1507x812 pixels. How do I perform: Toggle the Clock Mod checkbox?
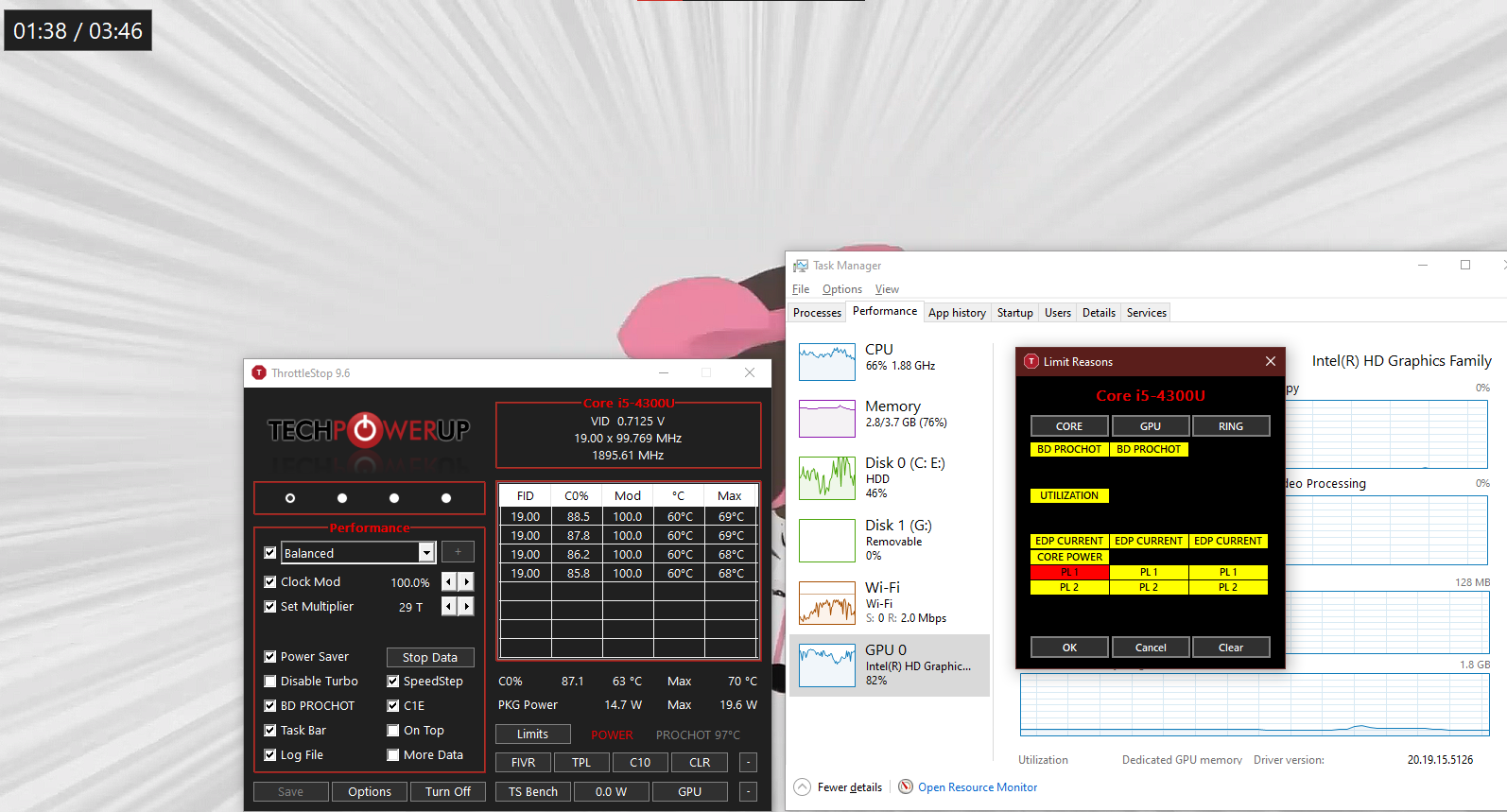(270, 582)
